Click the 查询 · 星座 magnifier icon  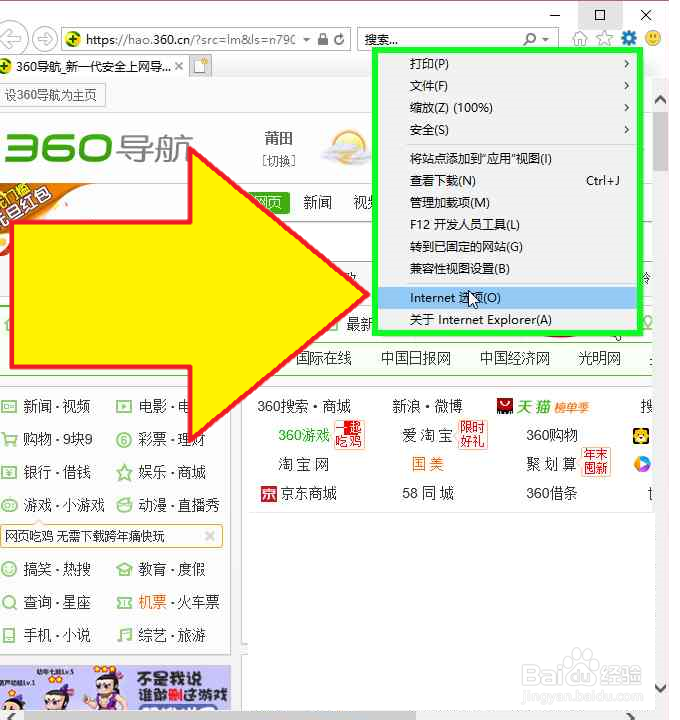click(x=9, y=602)
